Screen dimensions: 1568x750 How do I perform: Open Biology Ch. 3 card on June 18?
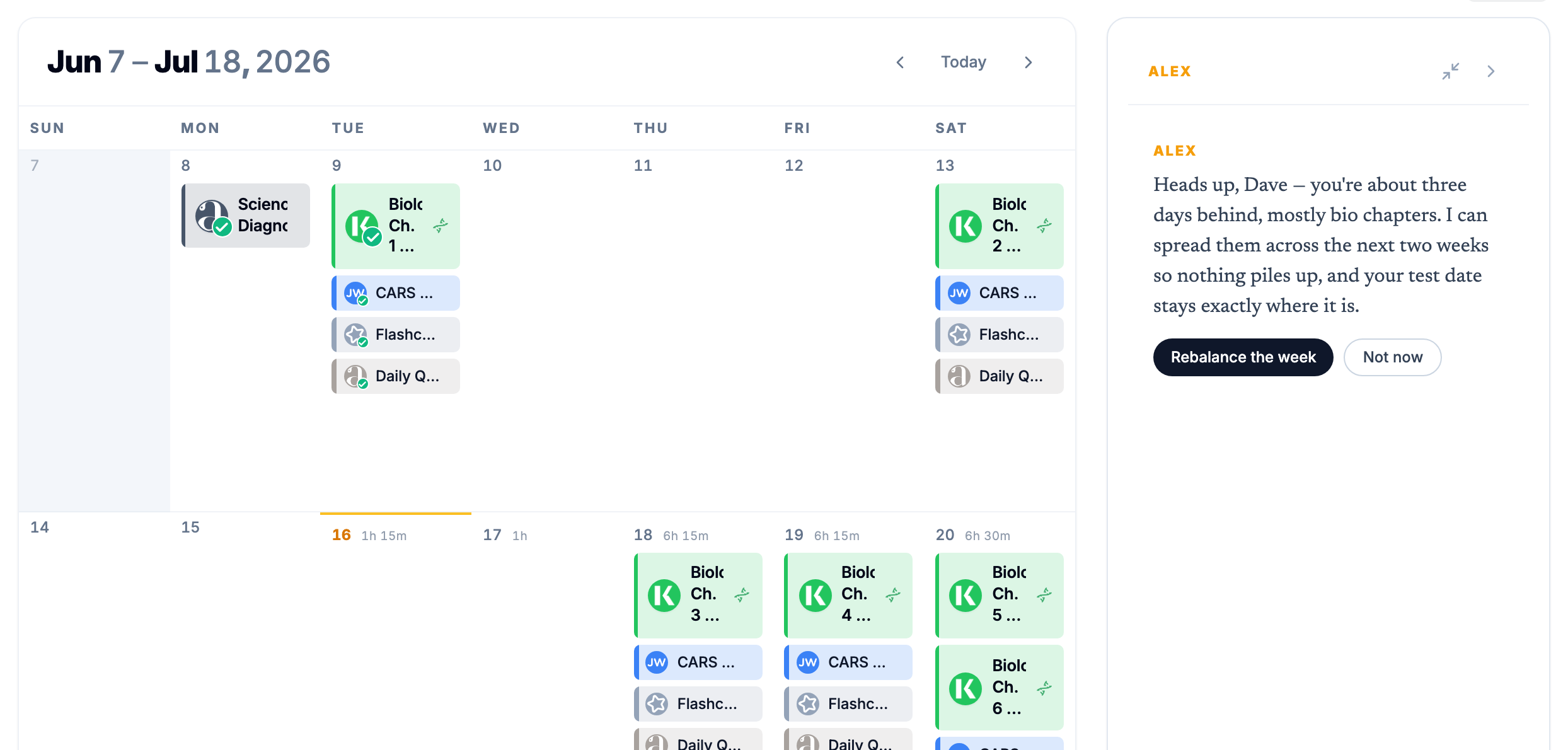(698, 595)
